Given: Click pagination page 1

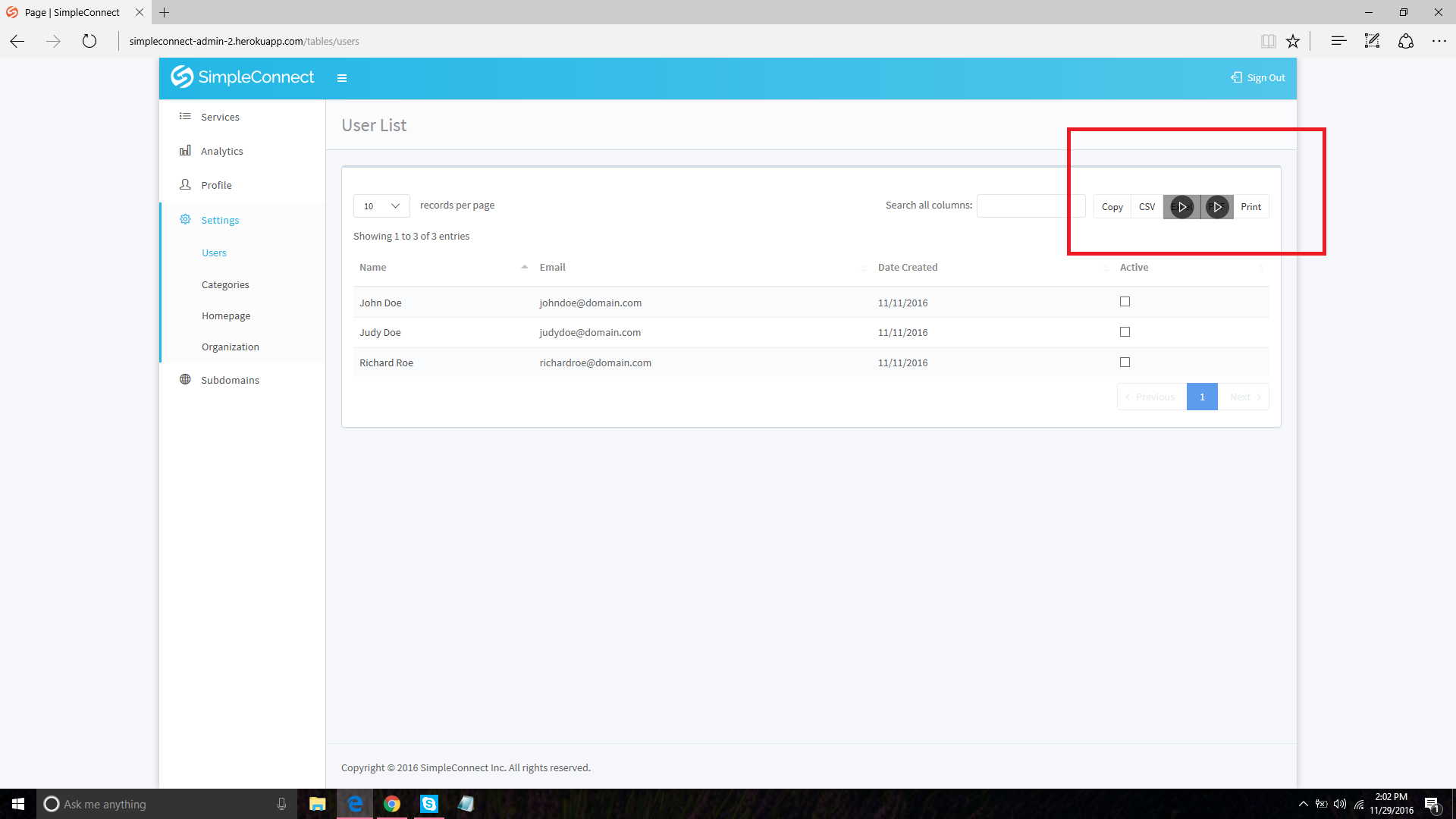Looking at the screenshot, I should 1202,397.
